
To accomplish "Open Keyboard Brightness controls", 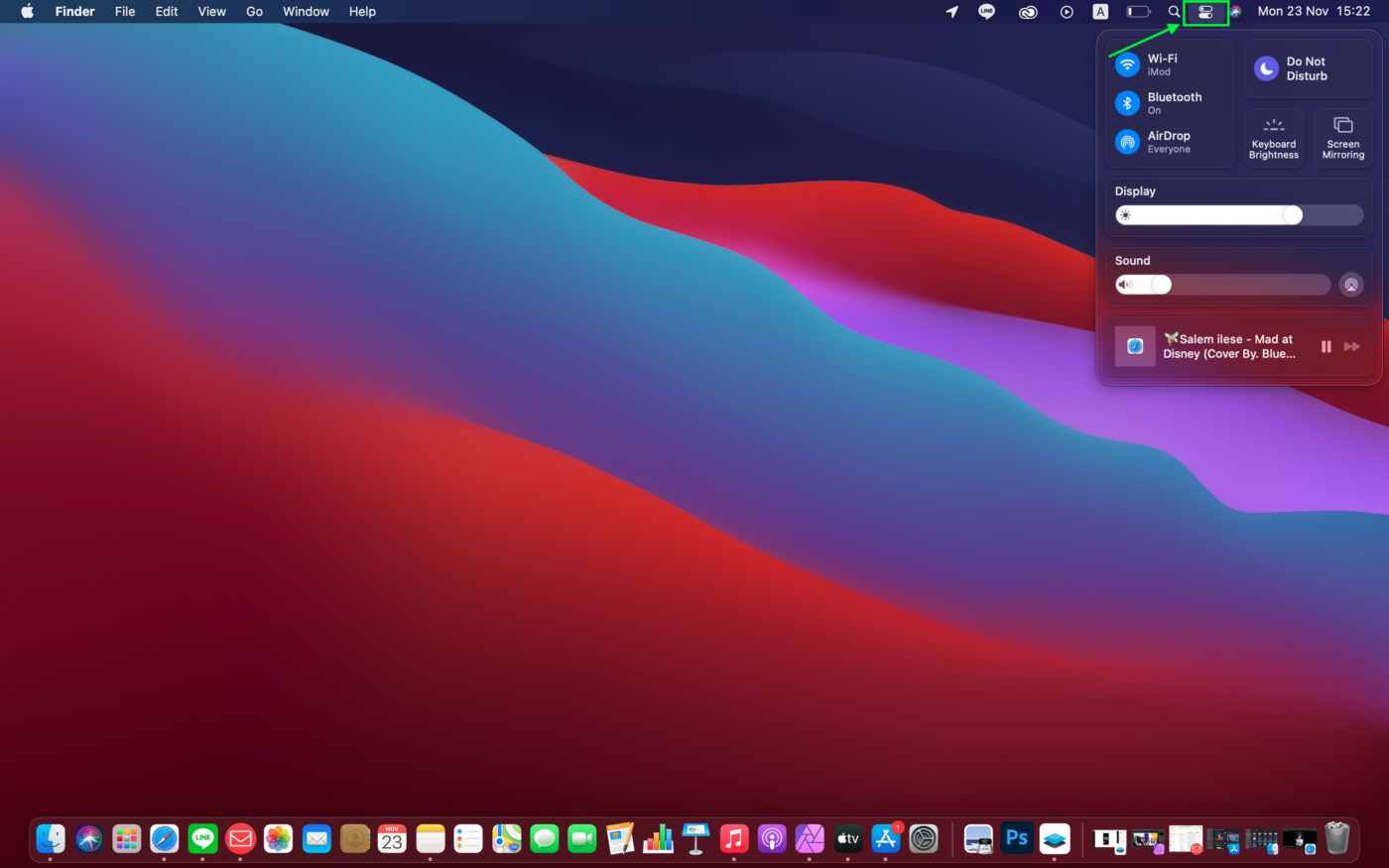I will point(1274,137).
